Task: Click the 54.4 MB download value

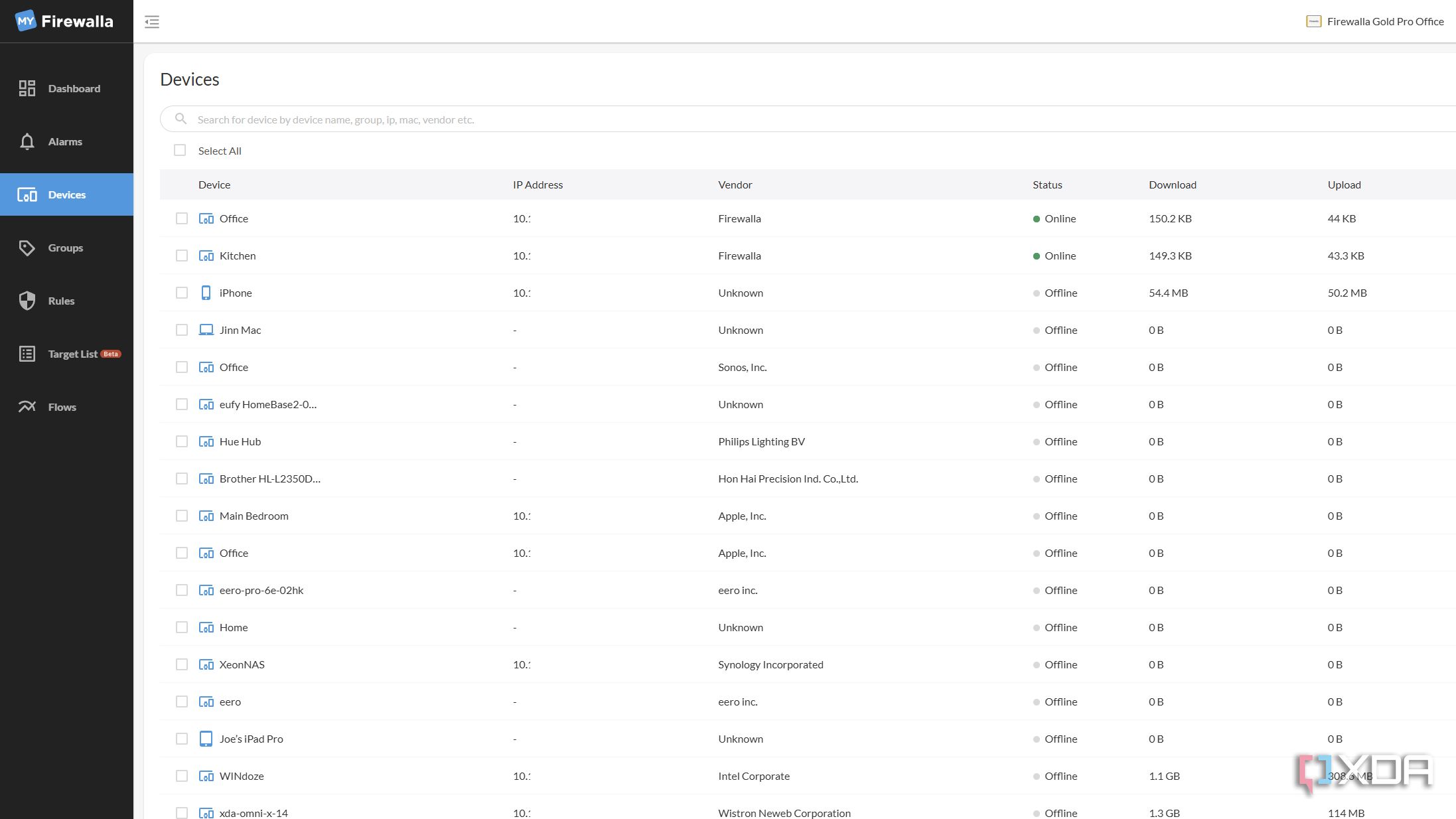Action: pos(1168,293)
